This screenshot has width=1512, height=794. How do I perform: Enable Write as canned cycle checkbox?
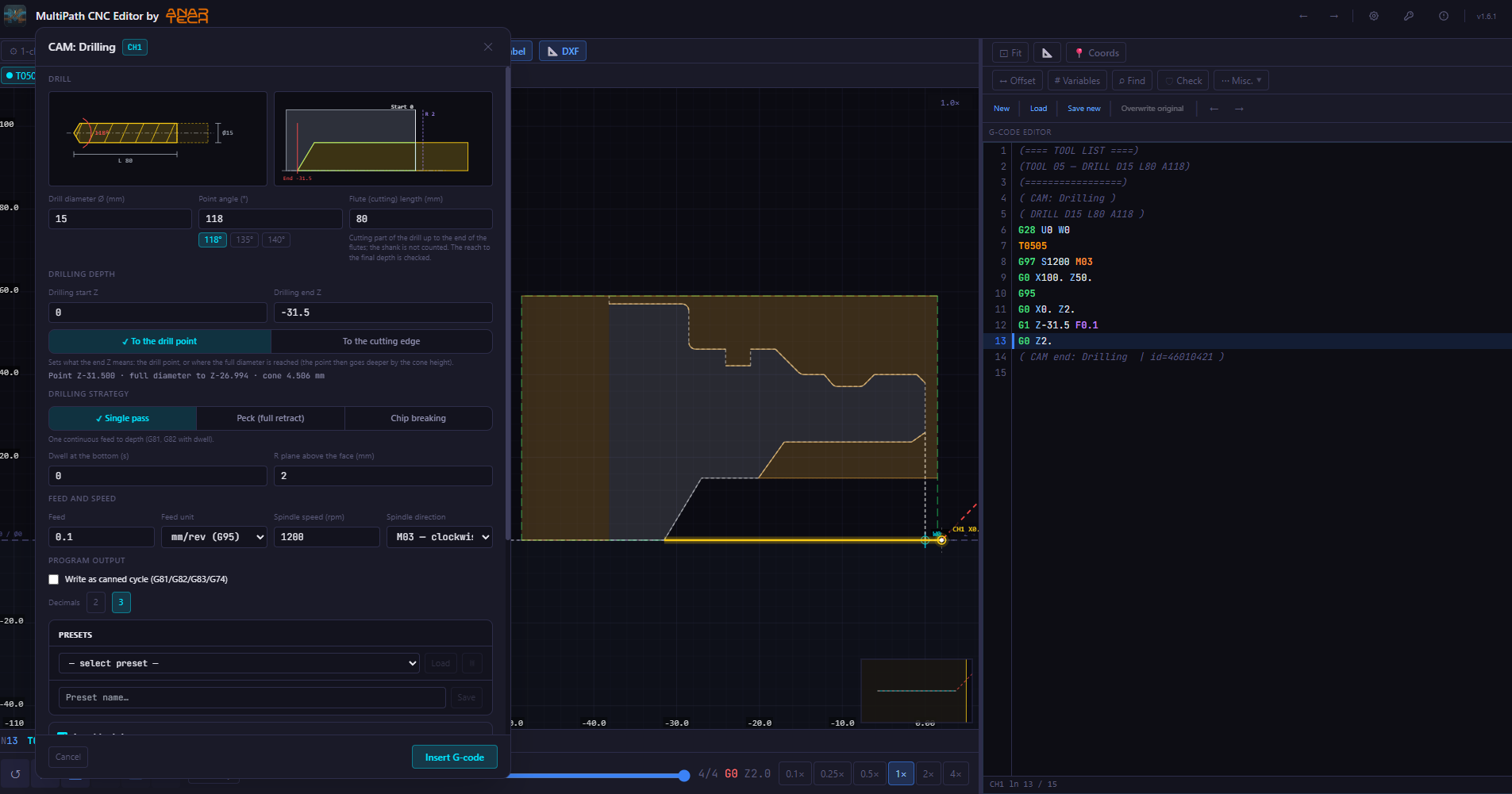(54, 580)
